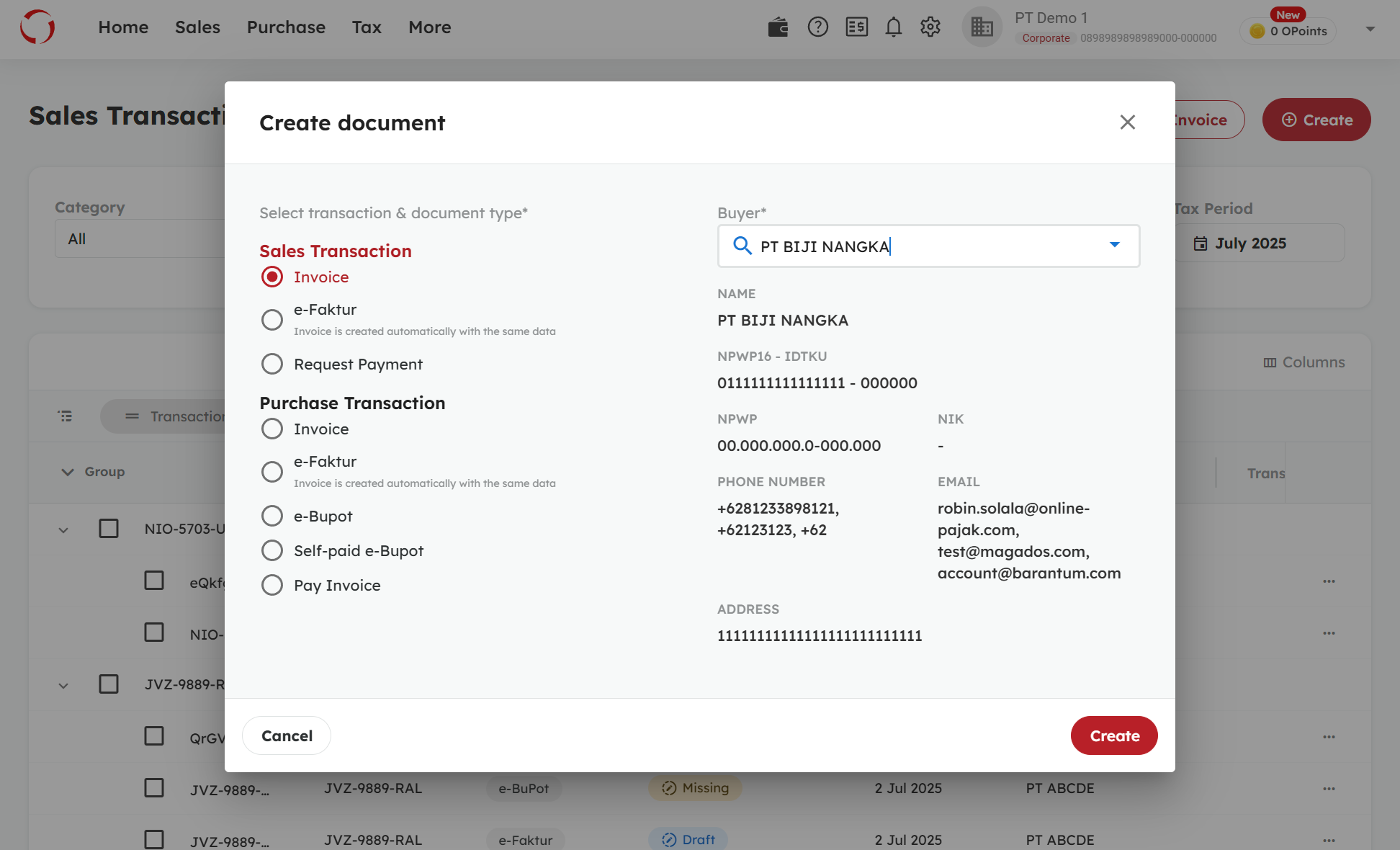Image resolution: width=1400 pixels, height=850 pixels.
Task: Open the account dropdown arrow top right
Action: (x=1370, y=30)
